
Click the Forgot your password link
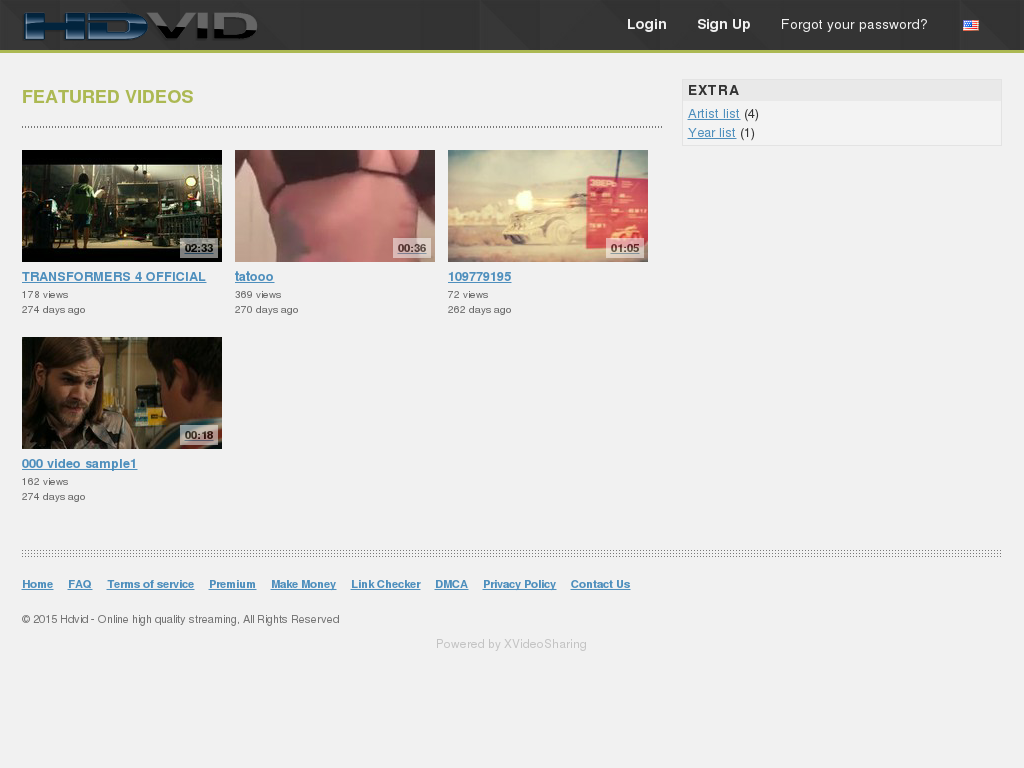point(854,25)
